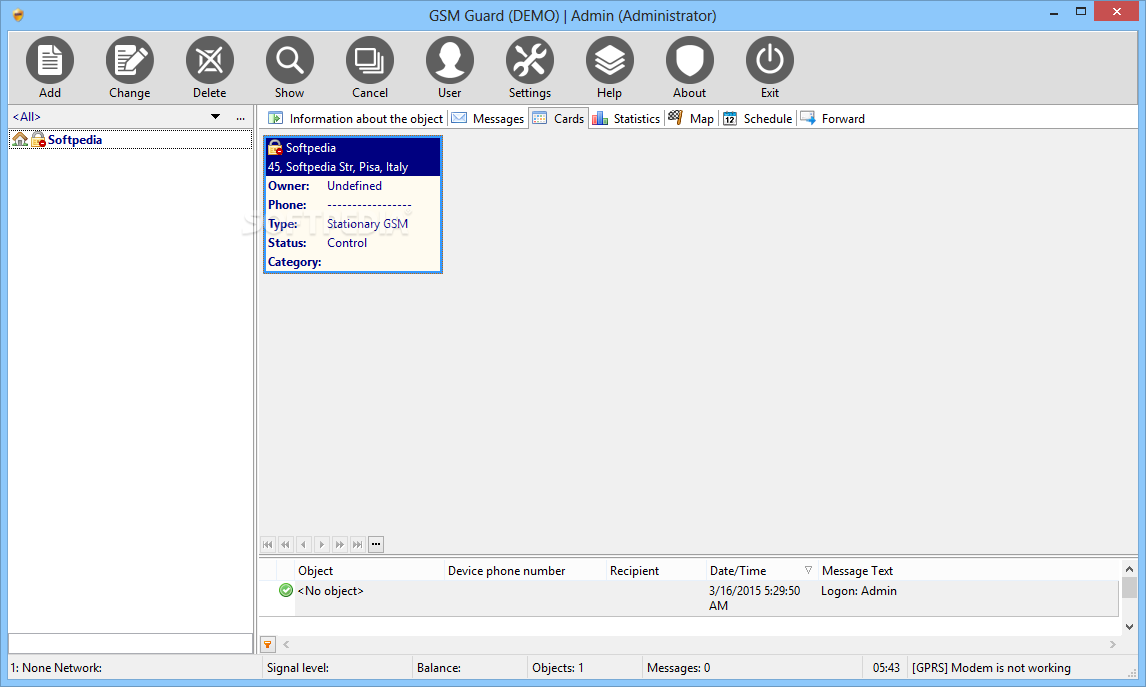Click the GSM Guard title bar app icon
This screenshot has height=687, width=1146.
(x=18, y=15)
